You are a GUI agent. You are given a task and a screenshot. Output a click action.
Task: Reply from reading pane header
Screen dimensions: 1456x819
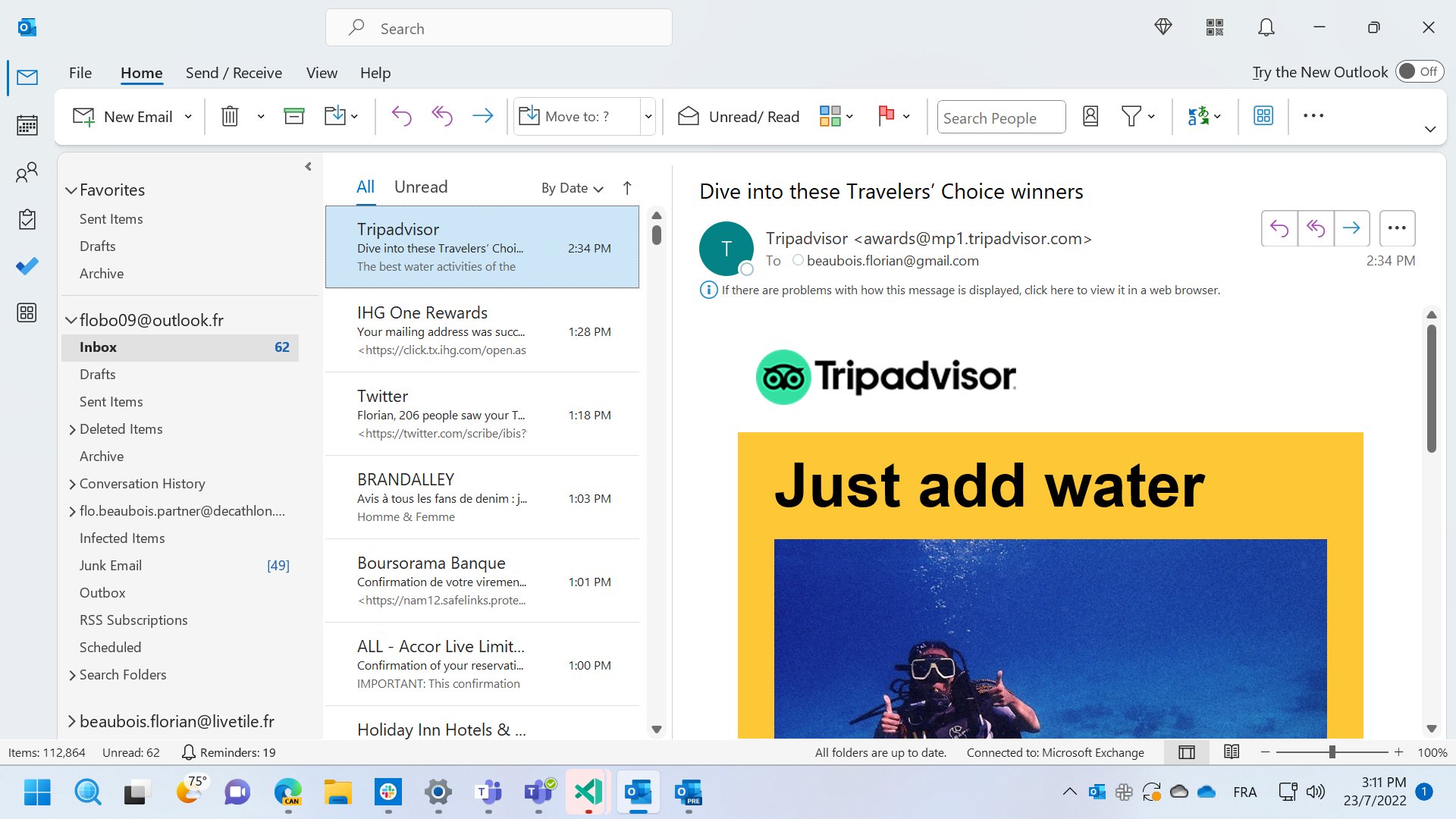pos(1279,228)
